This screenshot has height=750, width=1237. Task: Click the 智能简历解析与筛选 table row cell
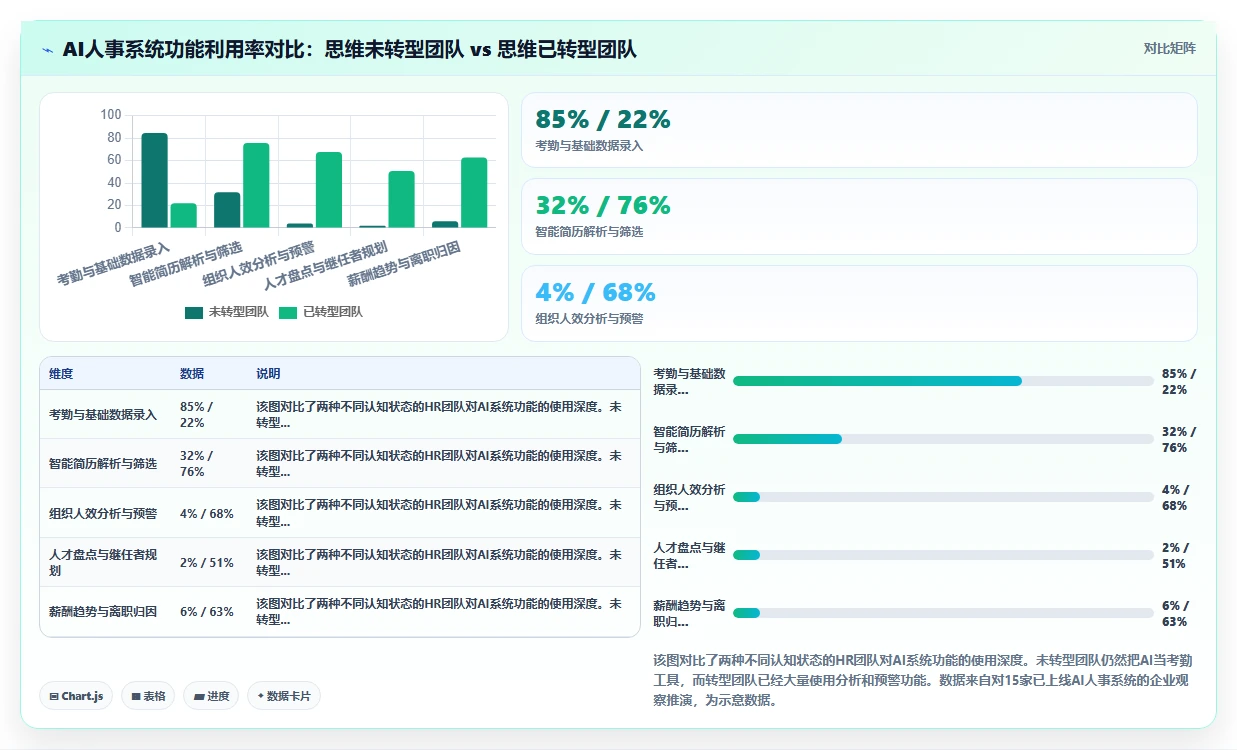pyautogui.click(x=103, y=463)
